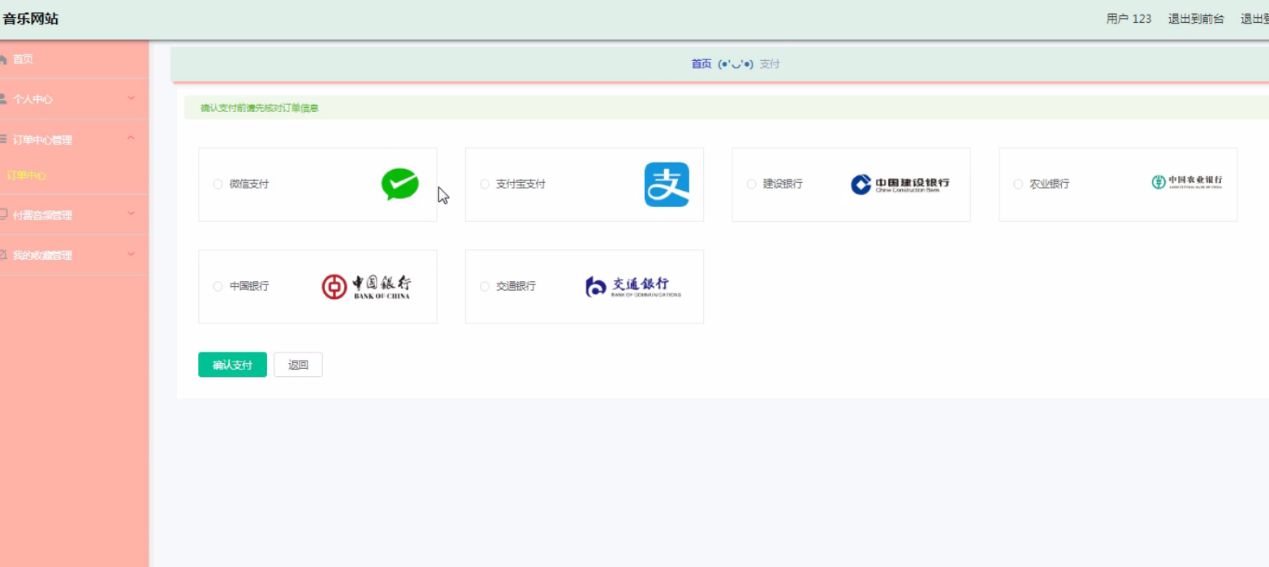The height and width of the screenshot is (567, 1269).
Task: Click the person icon beside 个人中心
Action: 4,99
